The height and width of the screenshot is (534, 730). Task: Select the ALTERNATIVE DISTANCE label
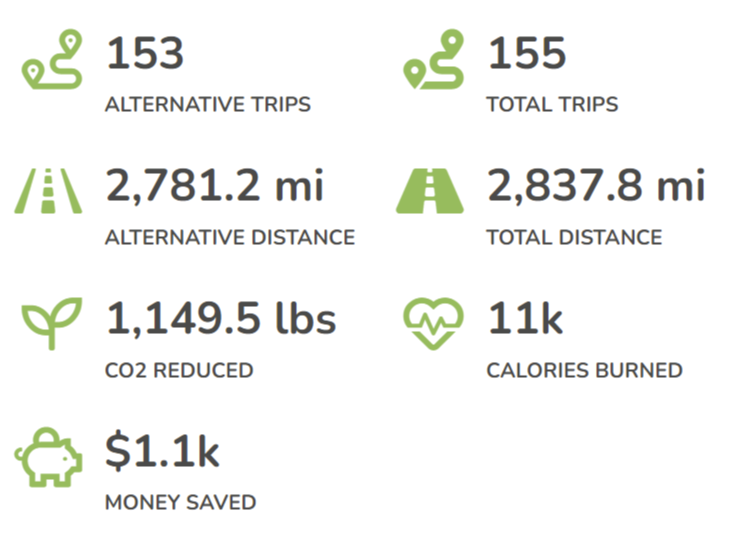(x=230, y=238)
